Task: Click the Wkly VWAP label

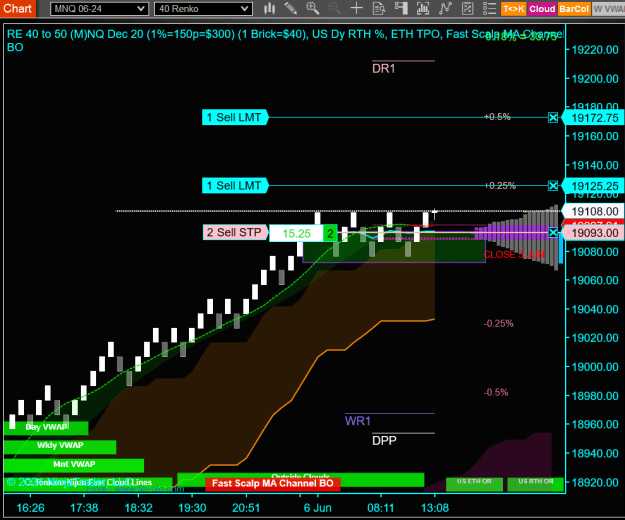Action: (60, 445)
